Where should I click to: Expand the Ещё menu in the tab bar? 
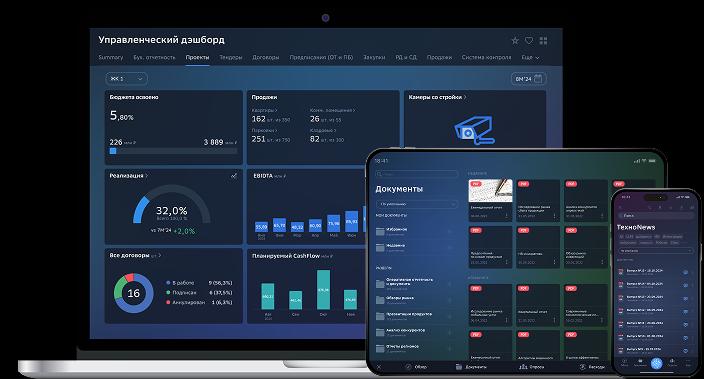[x=530, y=57]
